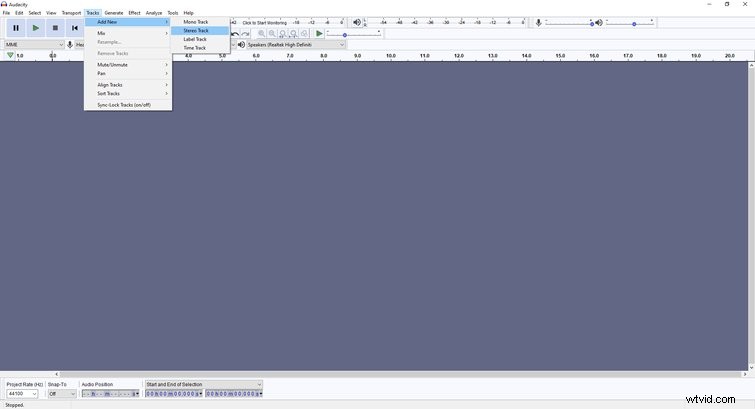This screenshot has width=755, height=409.
Task: Open the Select menu
Action: 35,13
